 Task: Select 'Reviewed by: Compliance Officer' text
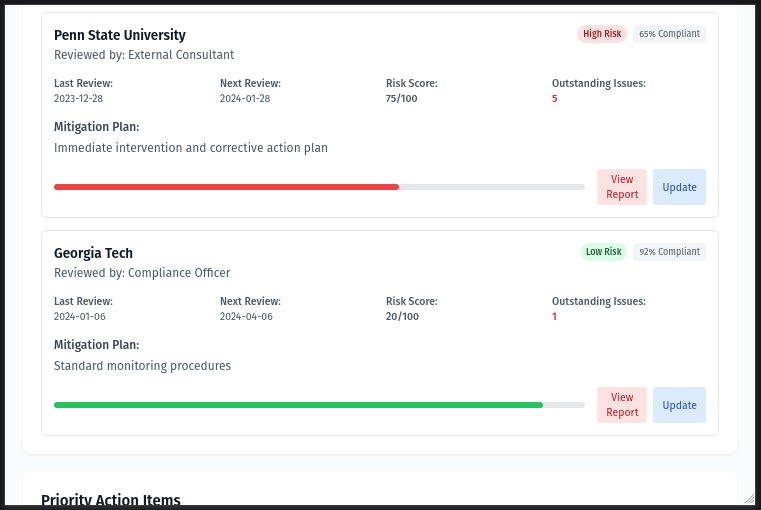tap(142, 273)
